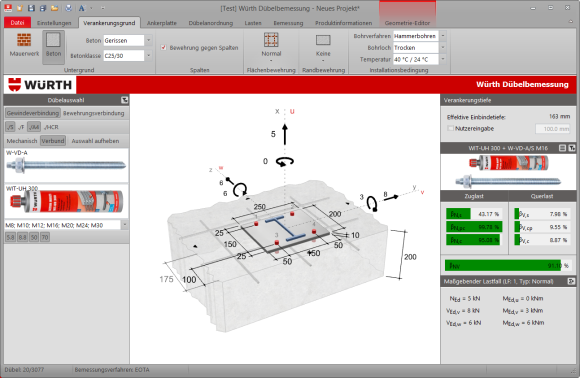
Task: Switch to the Ankerplatte ribbon tab
Action: tap(162, 23)
